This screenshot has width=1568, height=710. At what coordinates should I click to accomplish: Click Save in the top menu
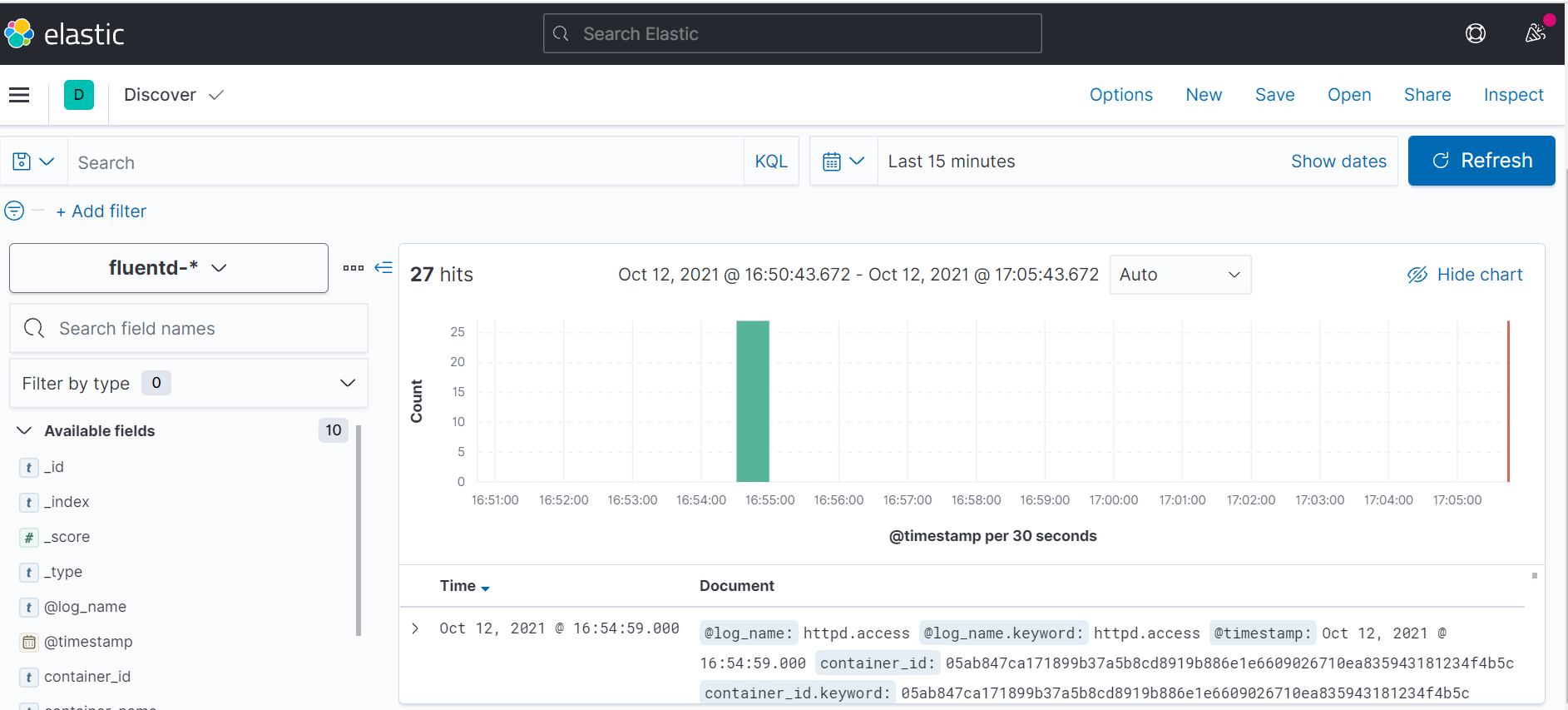tap(1274, 95)
